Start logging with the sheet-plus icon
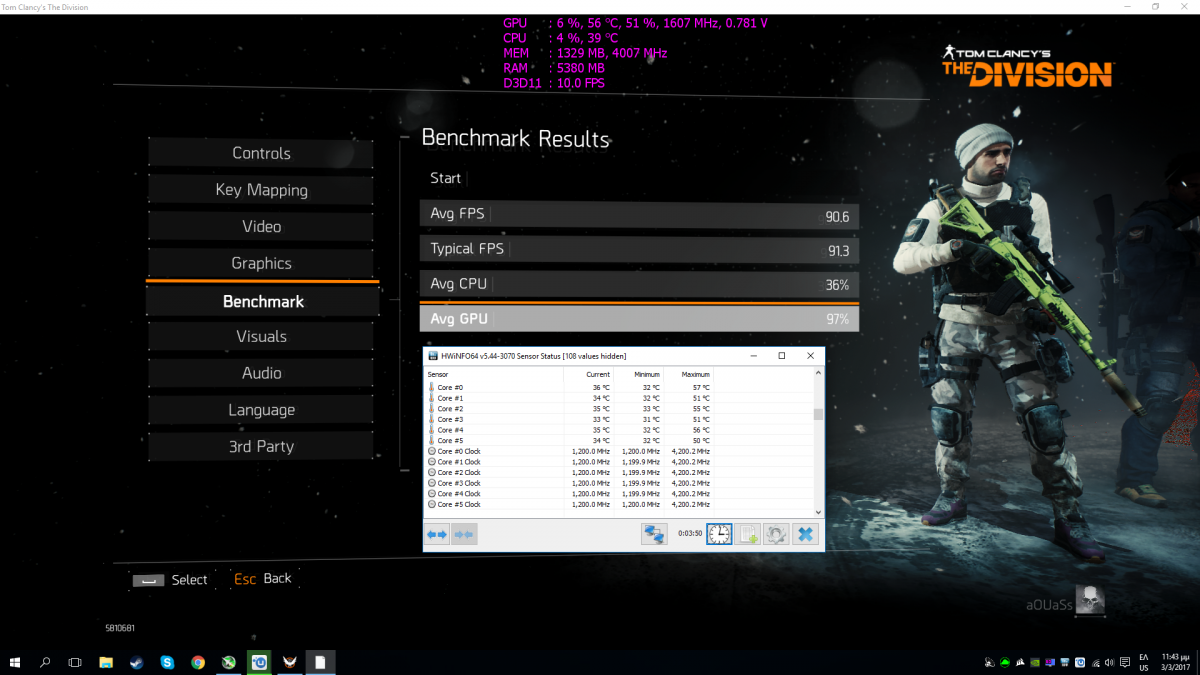 pos(747,534)
